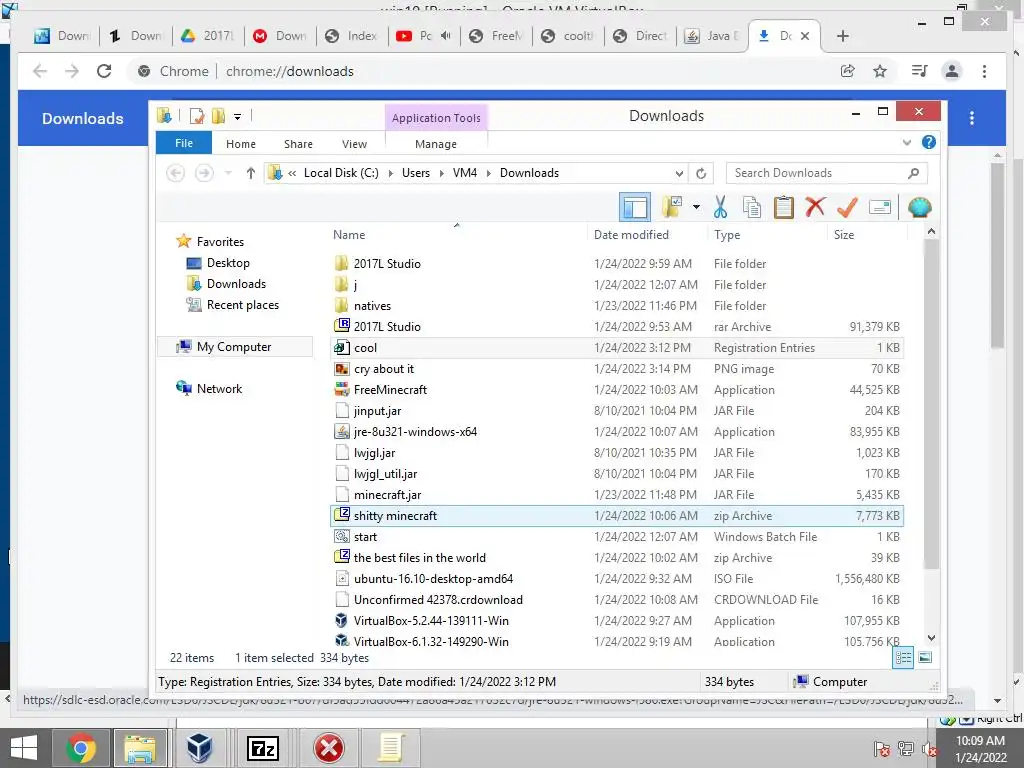Refresh the Downloads folder address bar
The height and width of the screenshot is (768, 1024).
pyautogui.click(x=701, y=173)
